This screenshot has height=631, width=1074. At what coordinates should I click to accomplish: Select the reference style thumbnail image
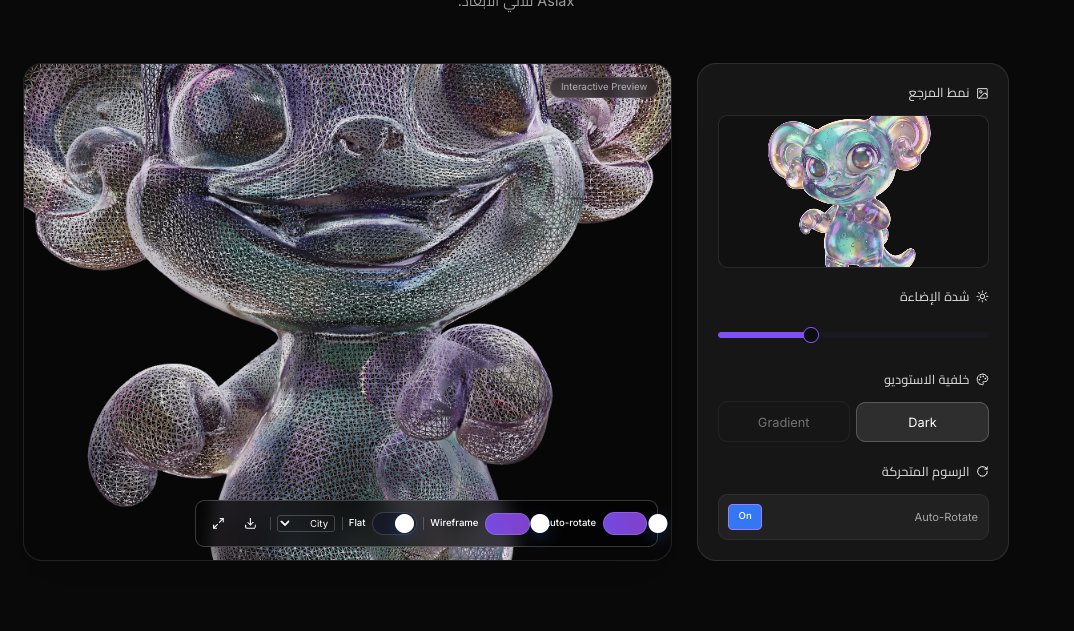point(853,191)
